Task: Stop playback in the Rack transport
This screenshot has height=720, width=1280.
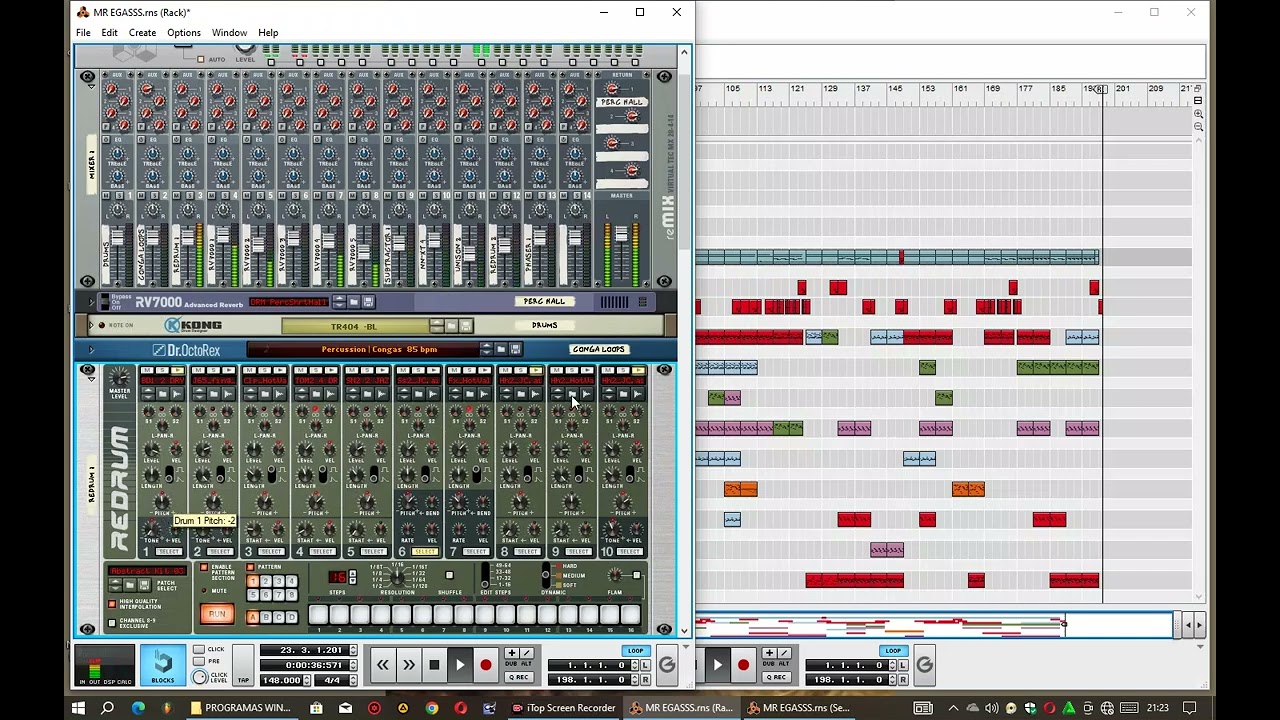Action: (434, 665)
